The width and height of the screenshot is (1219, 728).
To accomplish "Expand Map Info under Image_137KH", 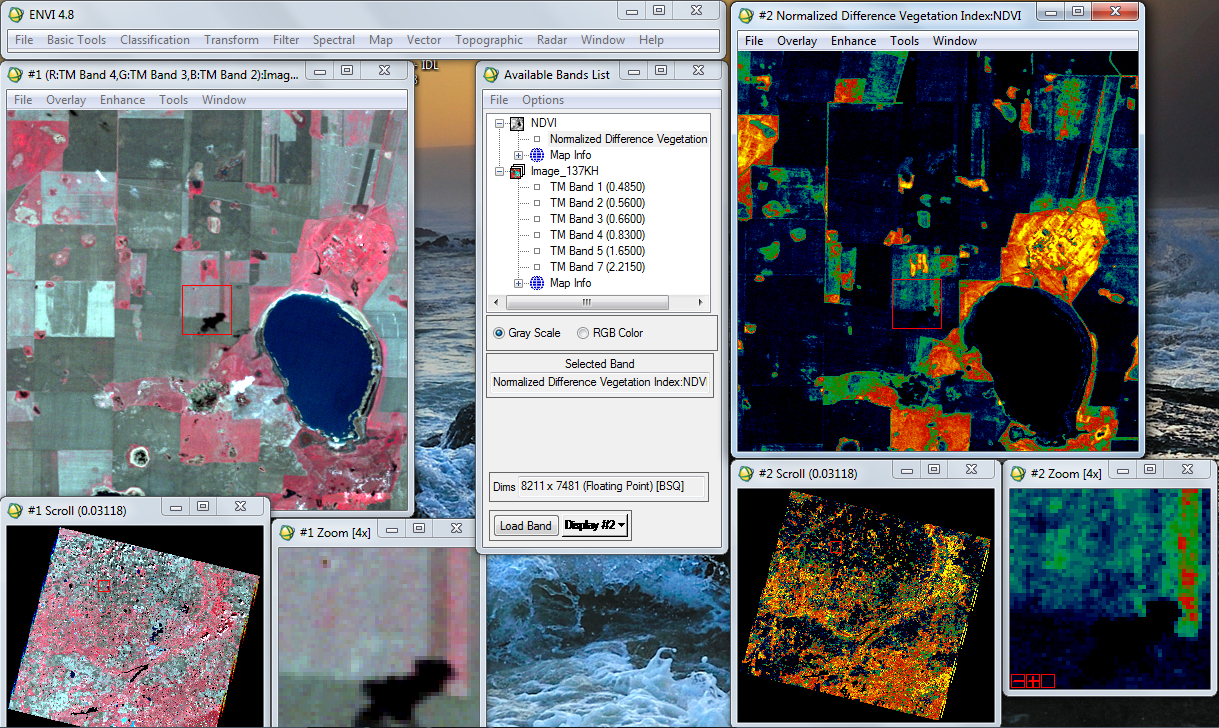I will pos(519,283).
